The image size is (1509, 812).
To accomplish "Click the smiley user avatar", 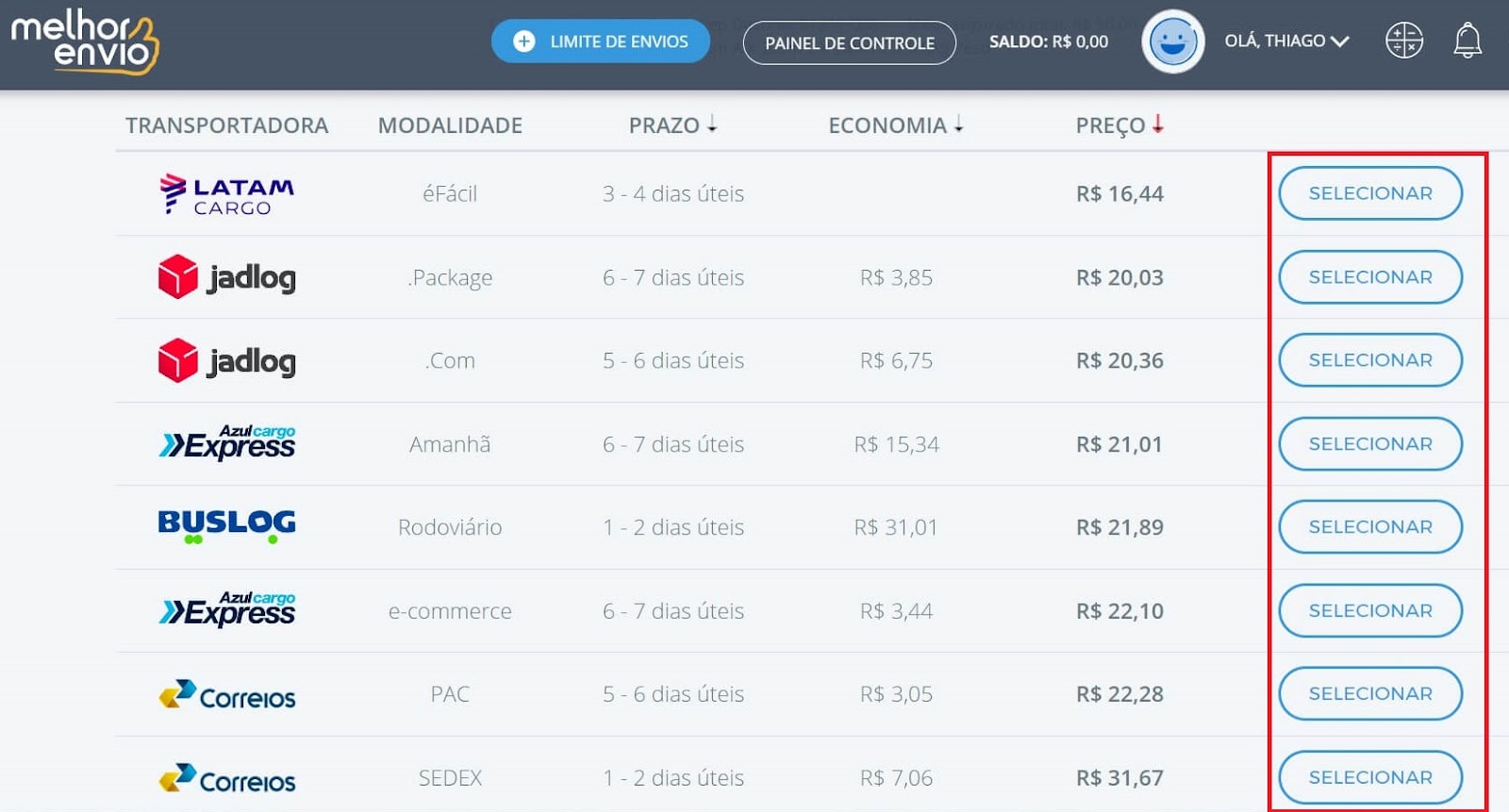I will [1172, 41].
